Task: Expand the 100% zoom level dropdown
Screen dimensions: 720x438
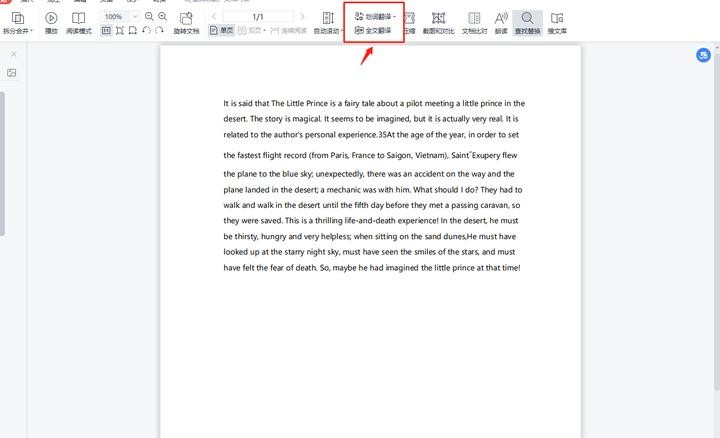Action: [135, 17]
